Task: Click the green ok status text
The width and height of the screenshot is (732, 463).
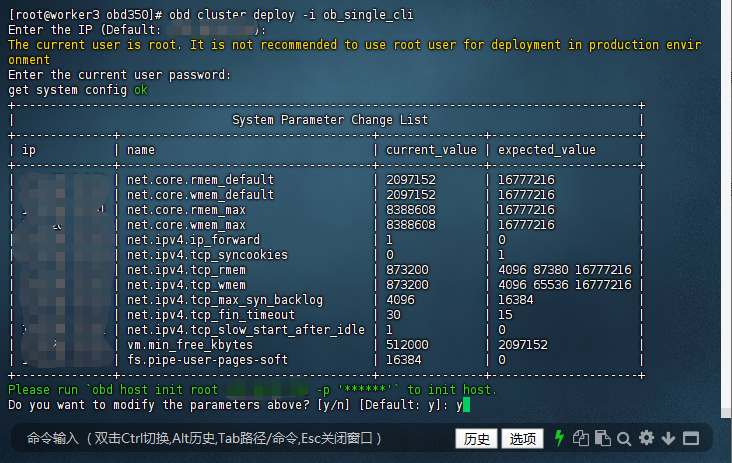Action: pyautogui.click(x=141, y=90)
